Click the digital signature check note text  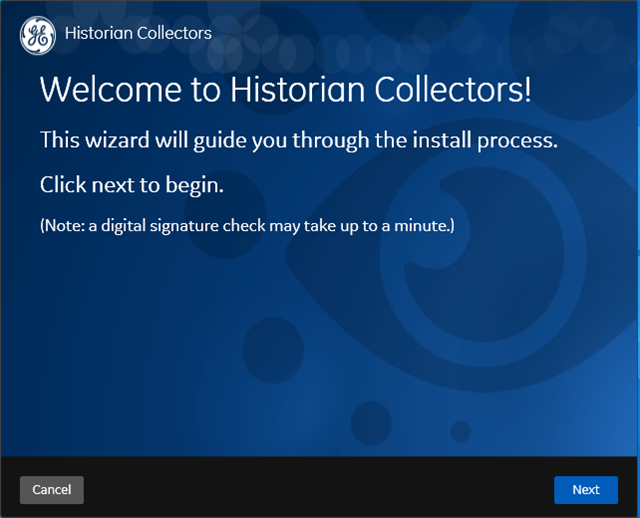point(247,226)
